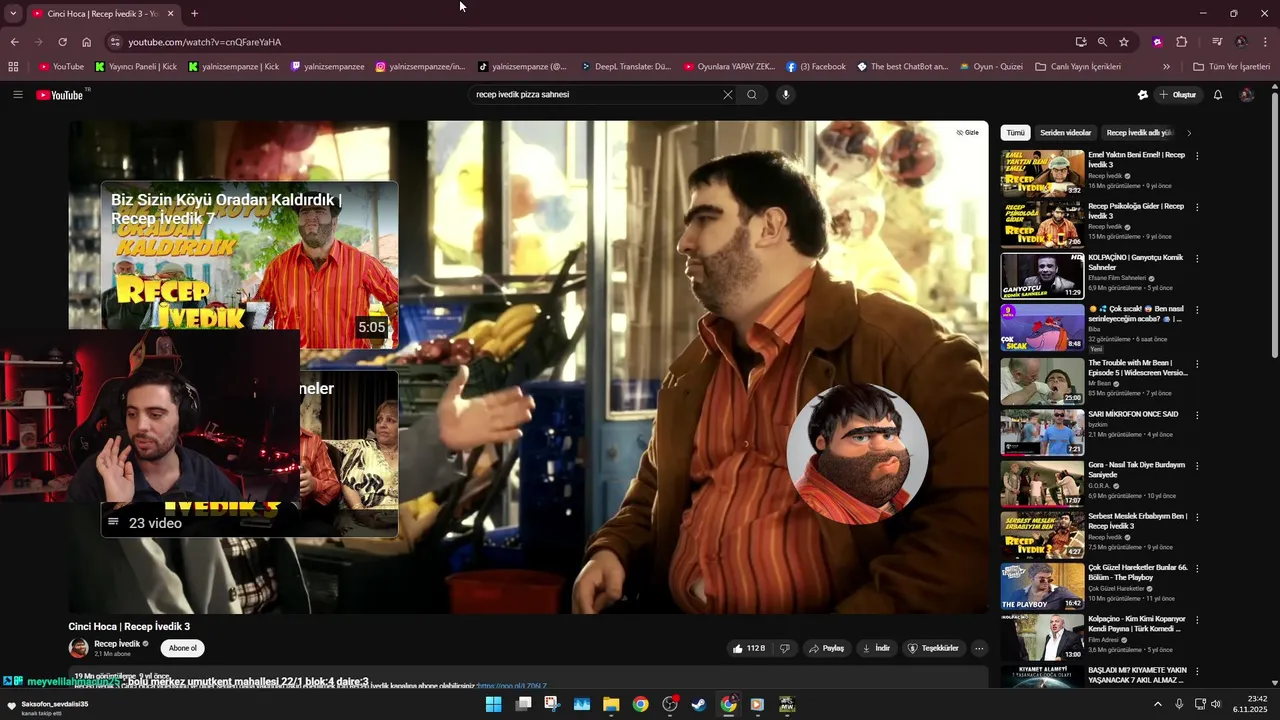Open the YouTube account avatar menu
Image resolution: width=1280 pixels, height=720 pixels.
click(1246, 95)
